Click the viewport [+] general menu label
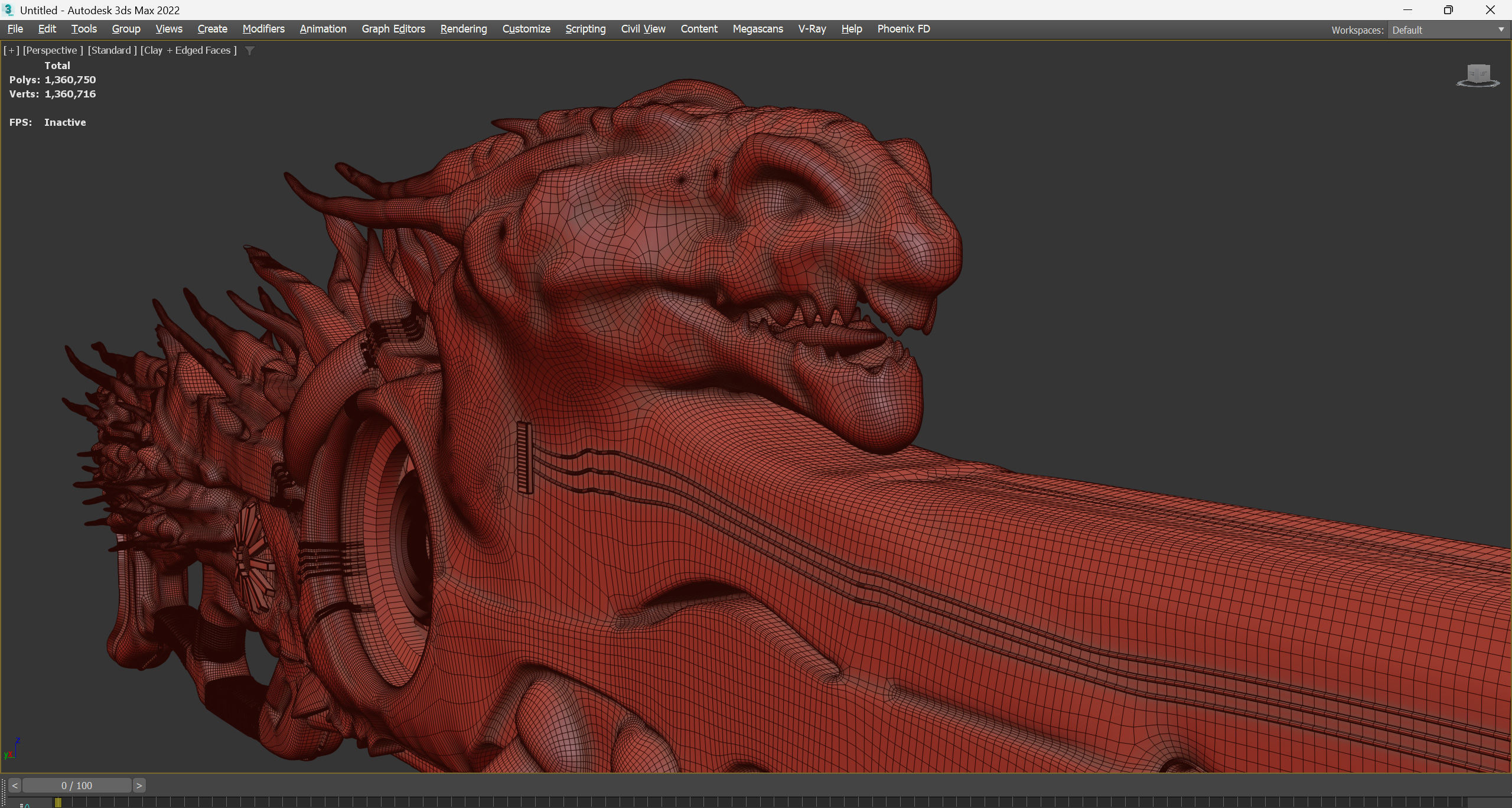 [x=11, y=50]
